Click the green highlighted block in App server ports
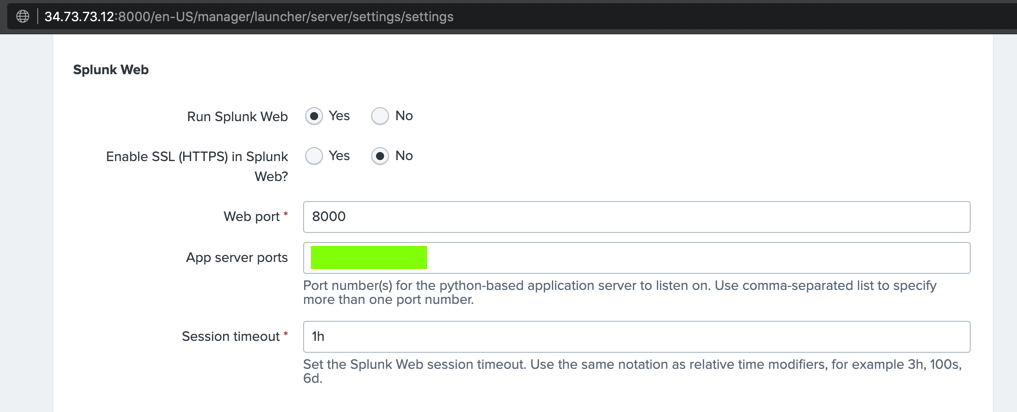Image resolution: width=1017 pixels, height=412 pixels. click(369, 258)
